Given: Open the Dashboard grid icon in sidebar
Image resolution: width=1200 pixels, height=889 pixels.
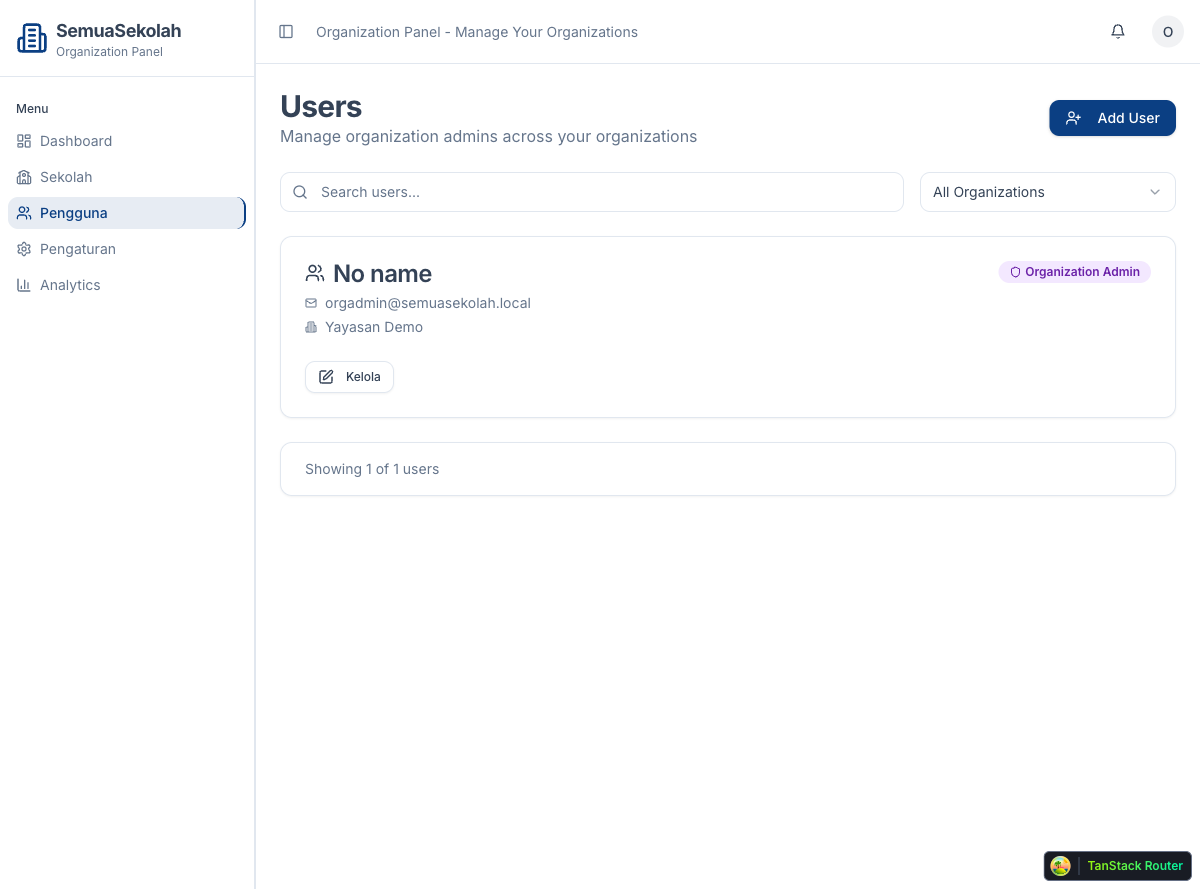Looking at the screenshot, I should click(x=23, y=141).
